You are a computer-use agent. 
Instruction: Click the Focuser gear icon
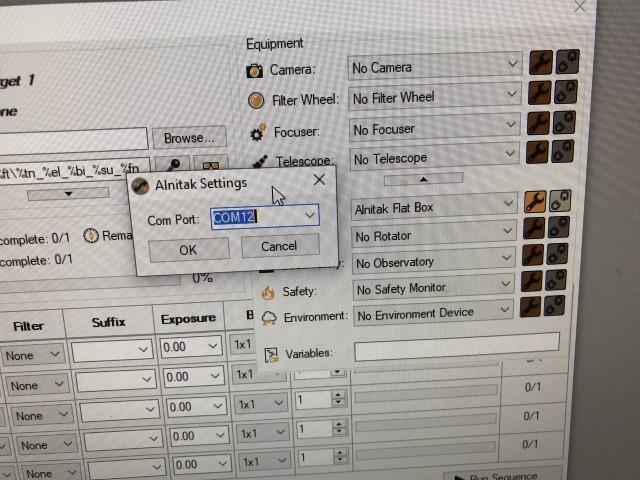(258, 132)
